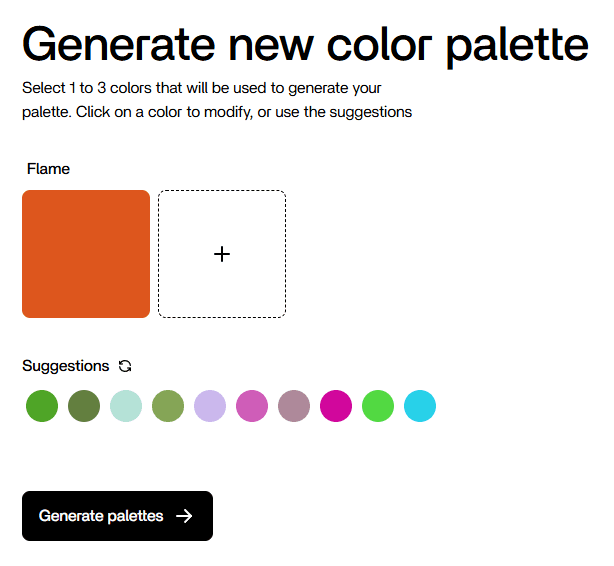Pick the bright green suggestion circle
The height and width of the screenshot is (566, 614).
click(42, 406)
